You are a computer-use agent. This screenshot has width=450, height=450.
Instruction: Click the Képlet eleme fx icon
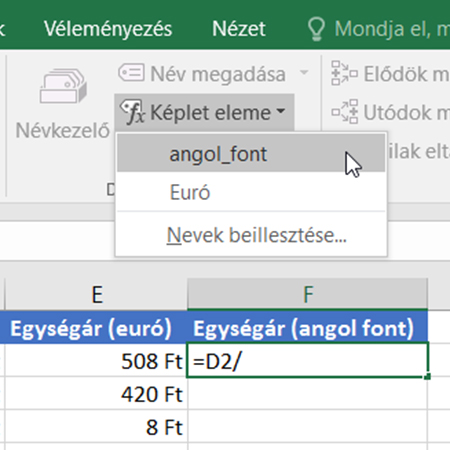point(132,112)
